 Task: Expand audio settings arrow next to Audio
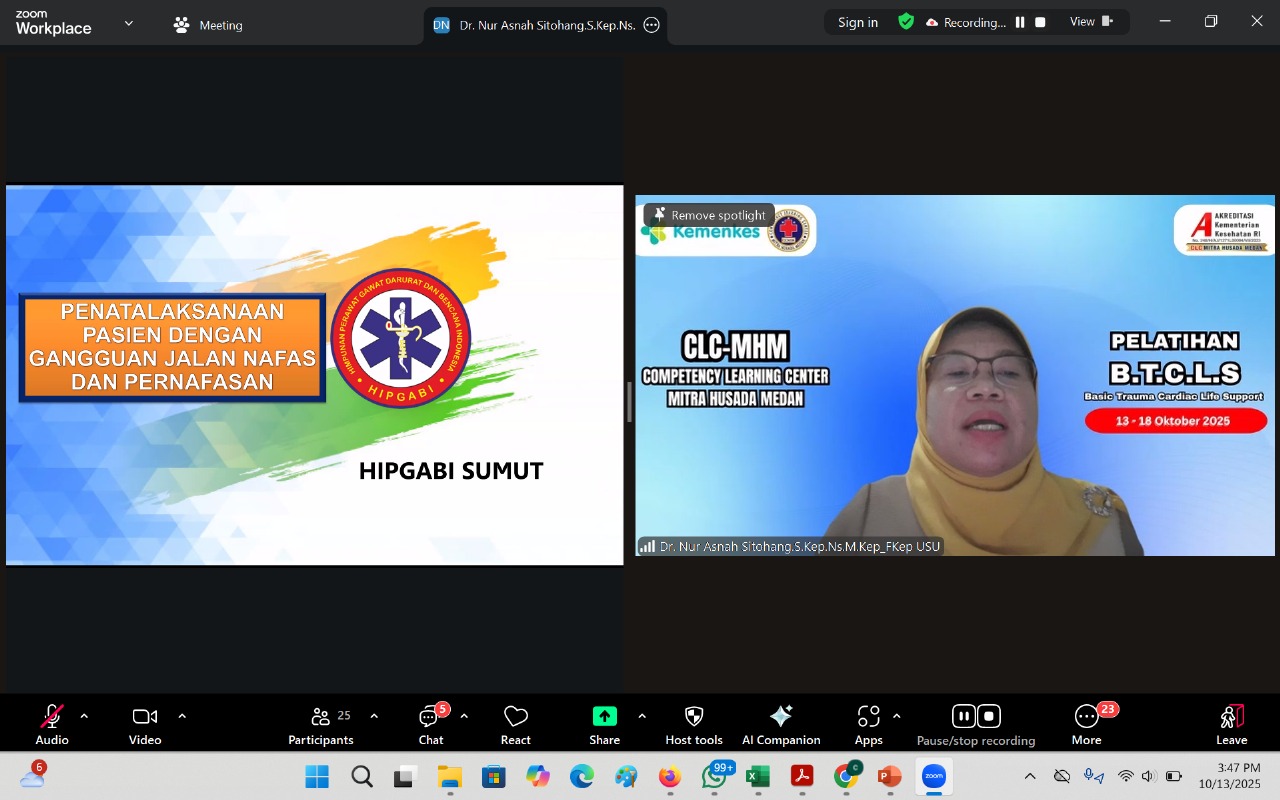[x=84, y=716]
